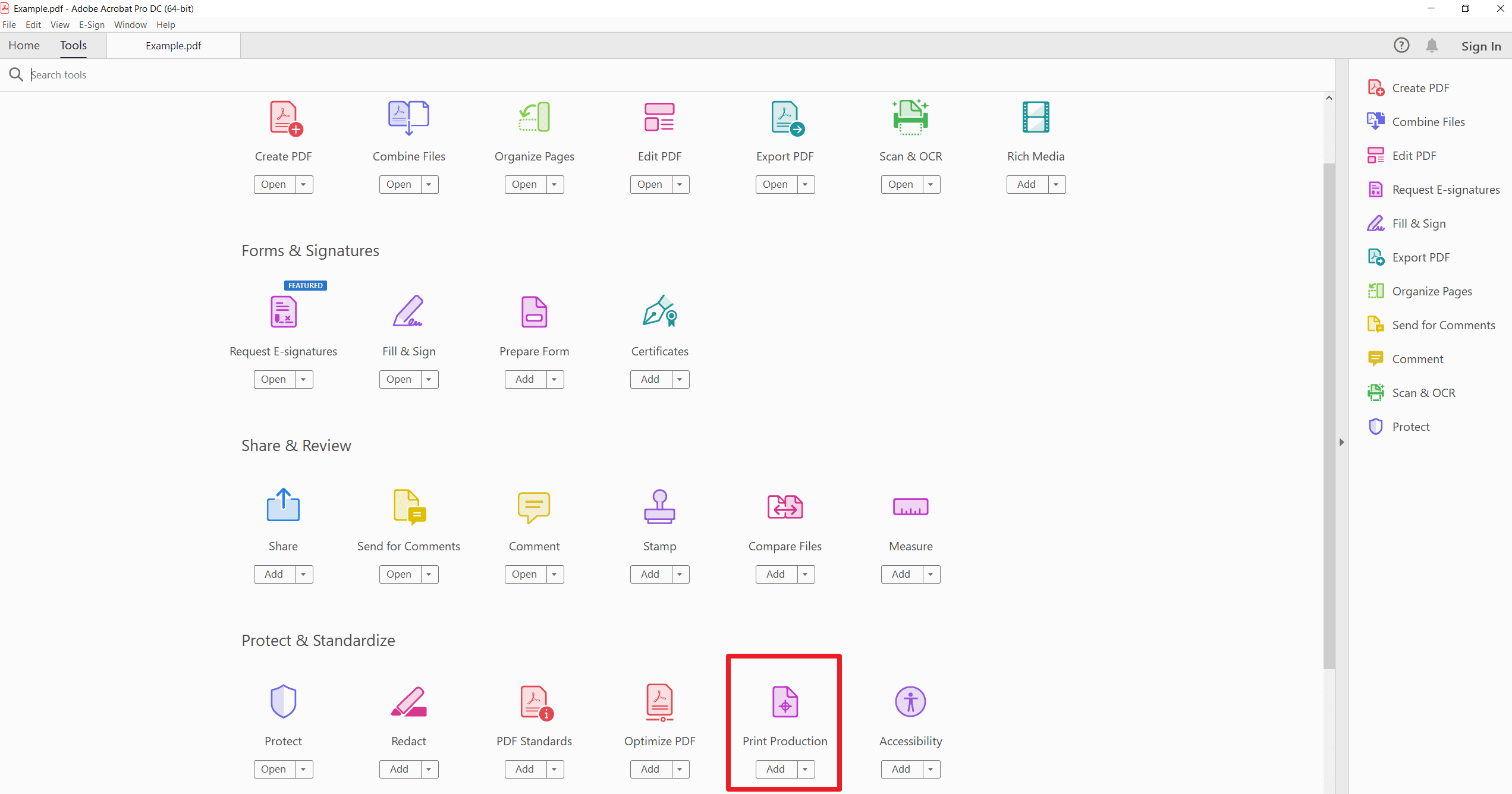This screenshot has height=794, width=1512.
Task: Open the E-Sign menu
Action: pos(92,25)
